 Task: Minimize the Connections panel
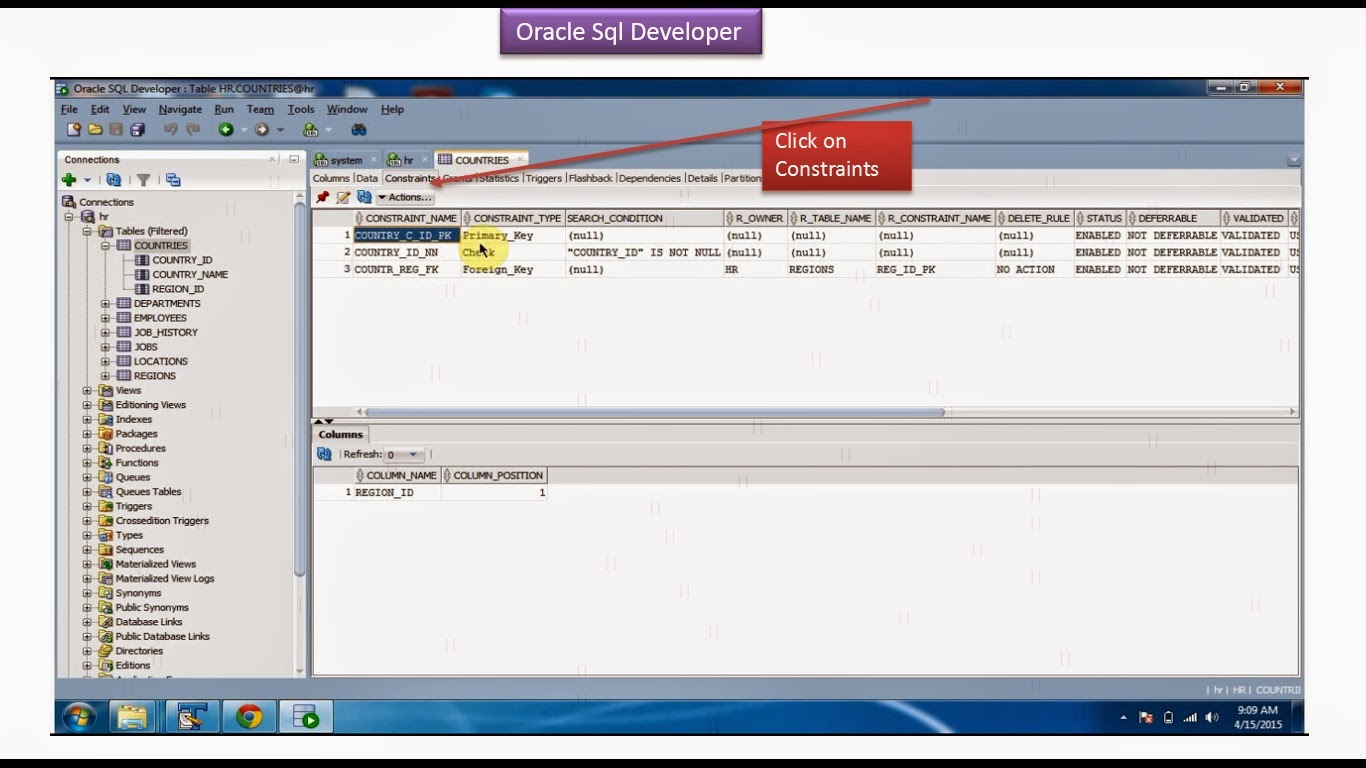point(293,160)
